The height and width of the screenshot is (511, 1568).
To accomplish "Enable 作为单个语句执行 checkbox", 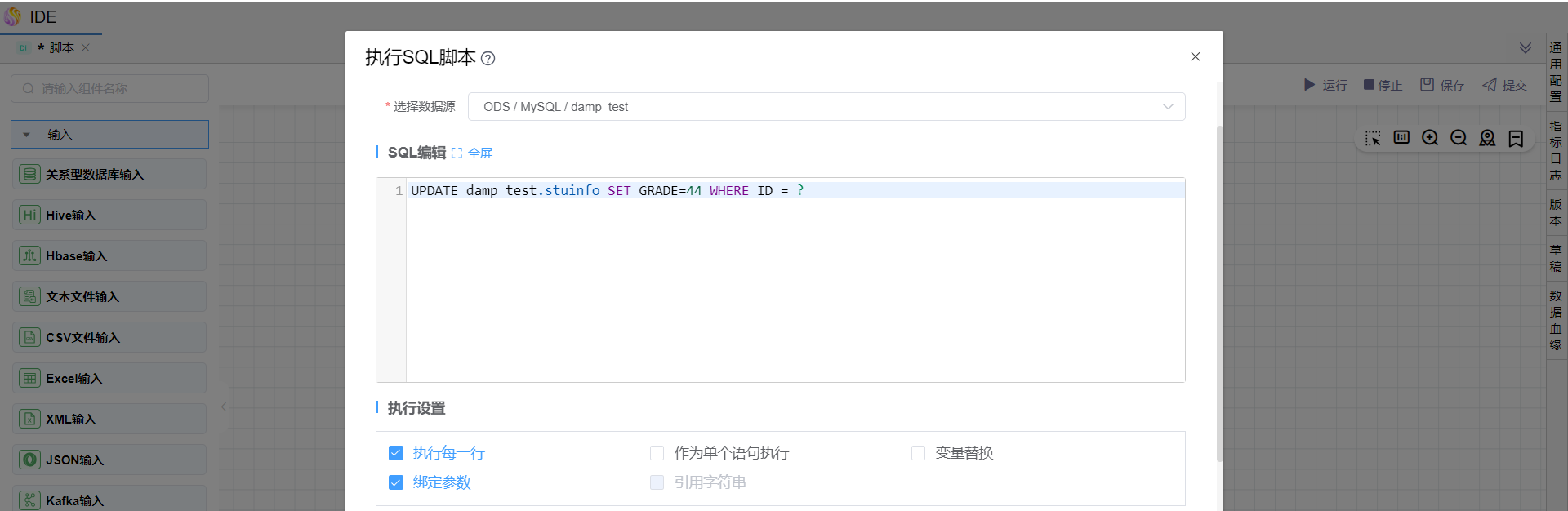I will (657, 453).
